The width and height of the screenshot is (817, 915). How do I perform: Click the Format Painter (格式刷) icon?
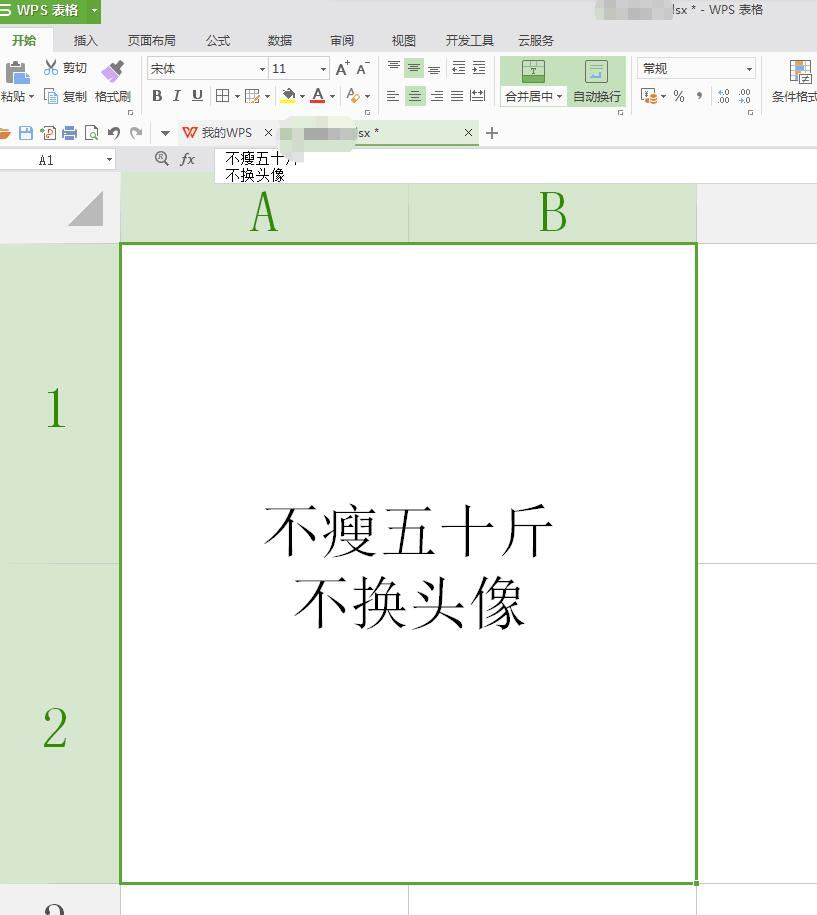pos(112,73)
